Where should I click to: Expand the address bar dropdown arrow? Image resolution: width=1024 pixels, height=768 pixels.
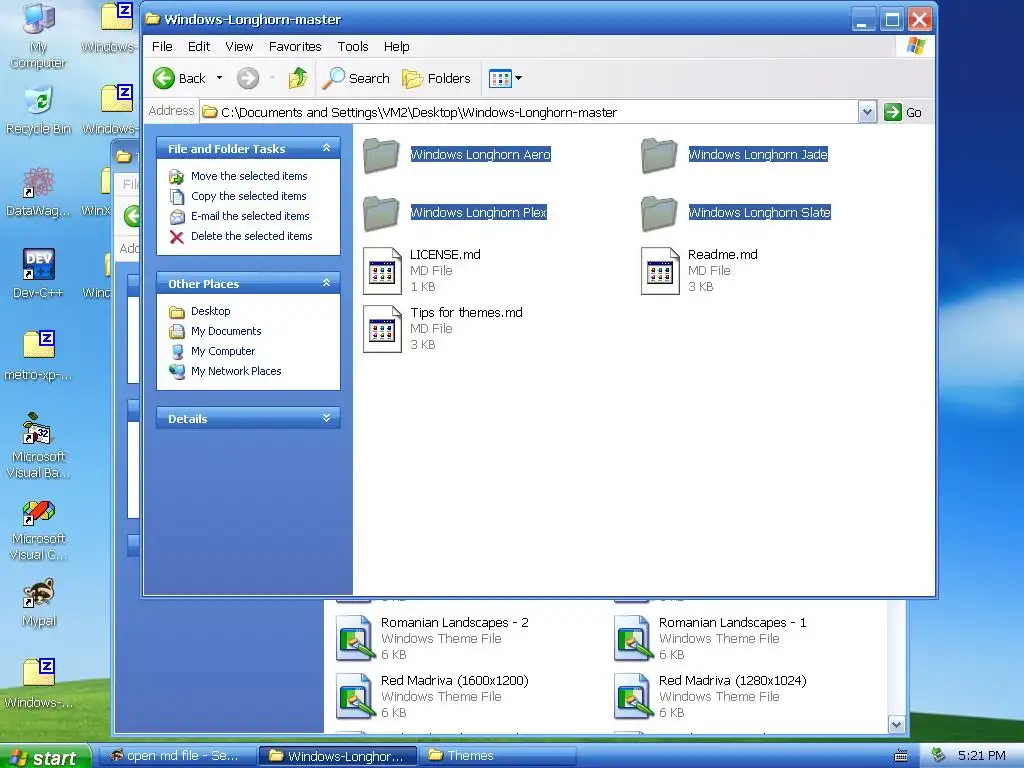tap(867, 112)
